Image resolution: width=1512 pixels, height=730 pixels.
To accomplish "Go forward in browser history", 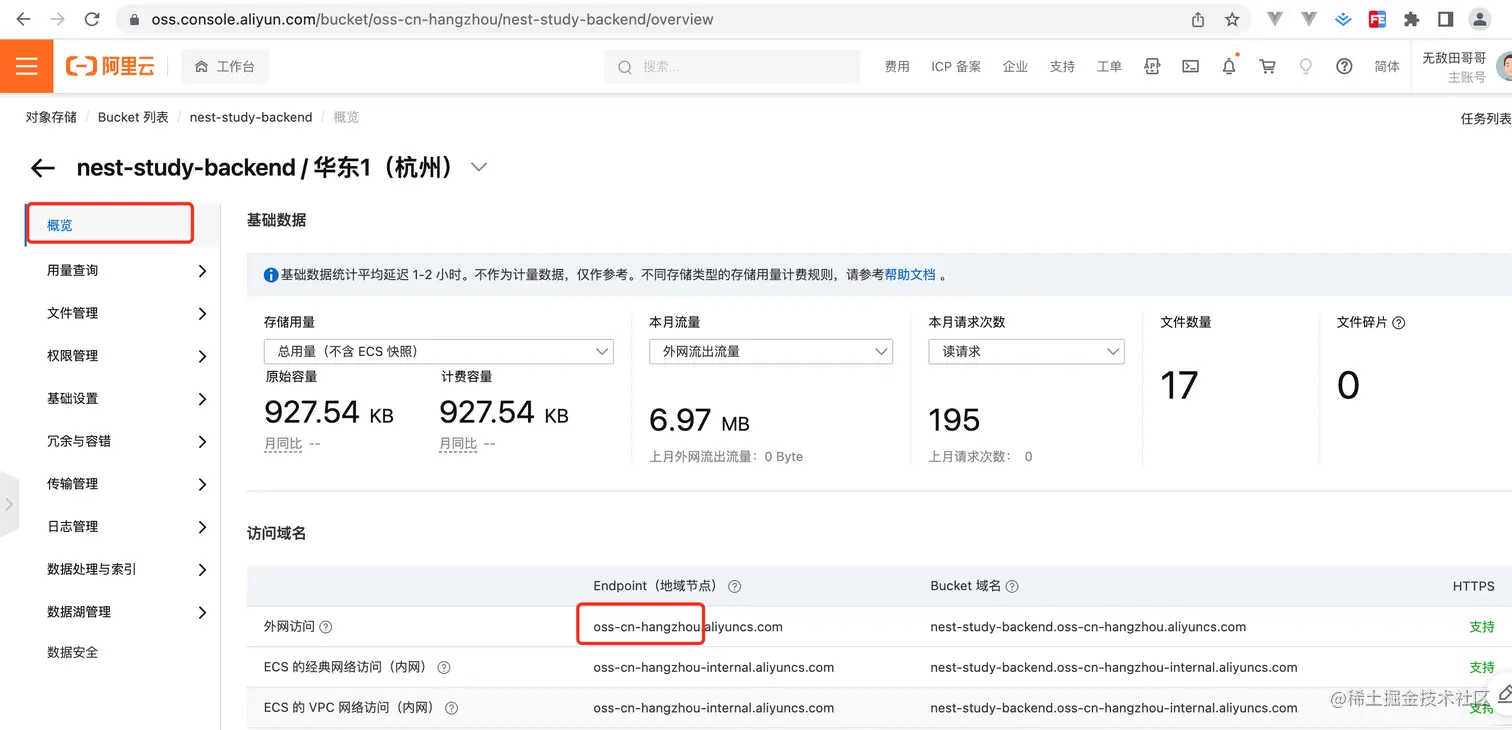I will [58, 19].
